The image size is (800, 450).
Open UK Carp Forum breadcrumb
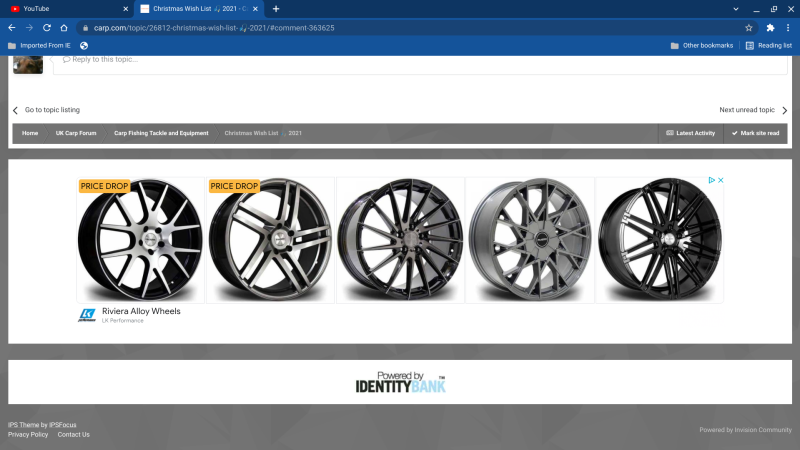tap(76, 133)
